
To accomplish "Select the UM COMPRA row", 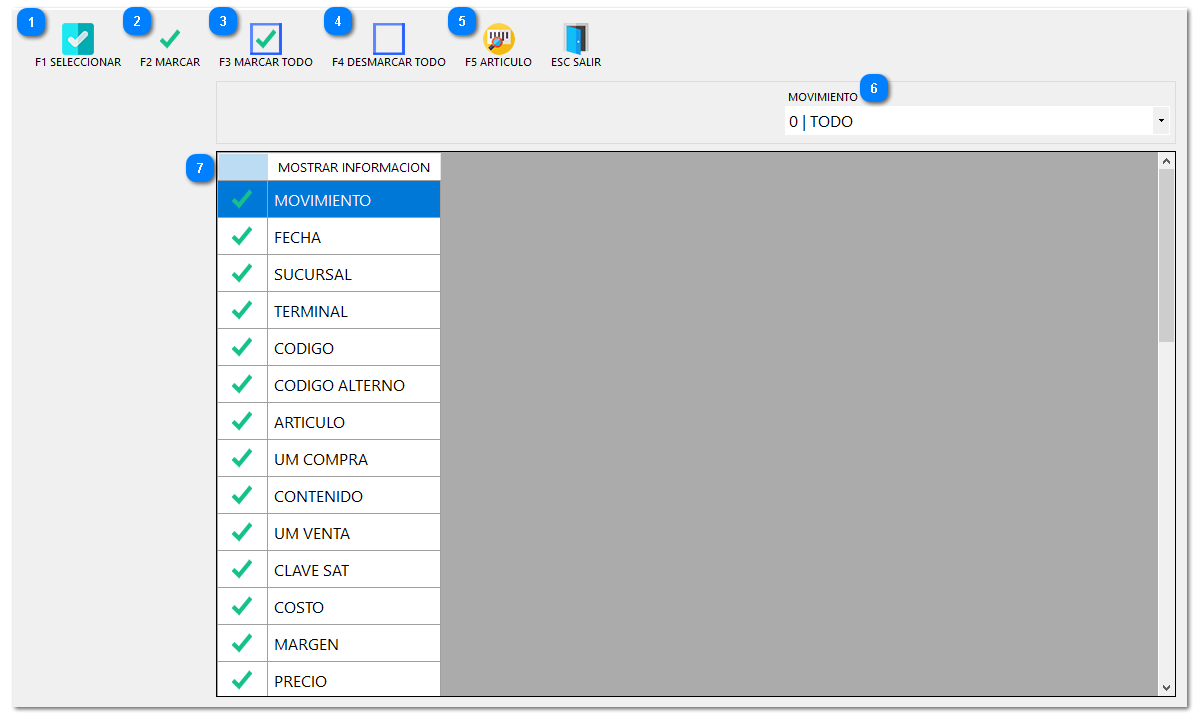I will 353,459.
